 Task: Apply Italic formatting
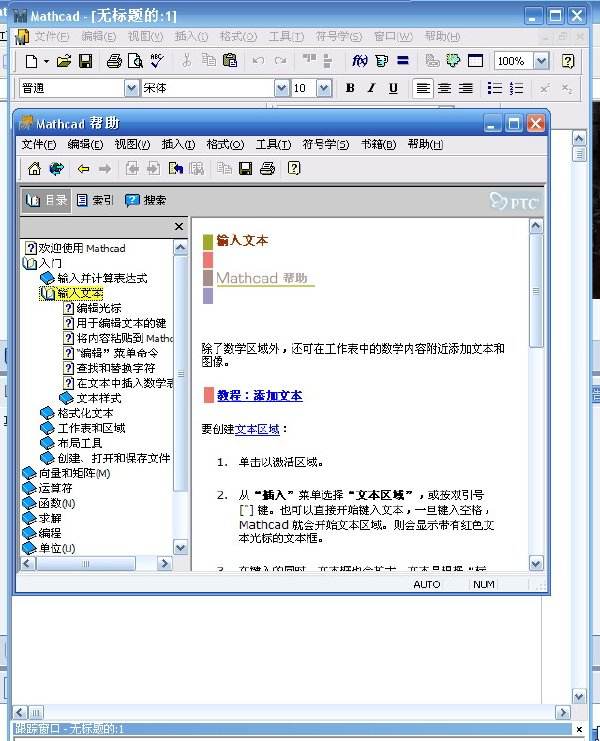[x=372, y=88]
